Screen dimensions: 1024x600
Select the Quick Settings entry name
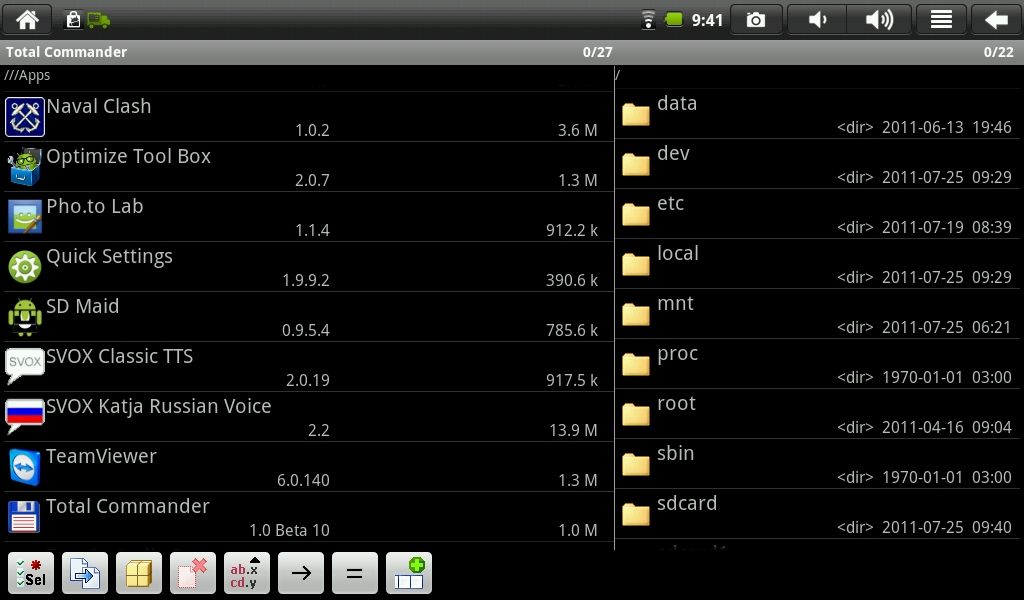[110, 257]
